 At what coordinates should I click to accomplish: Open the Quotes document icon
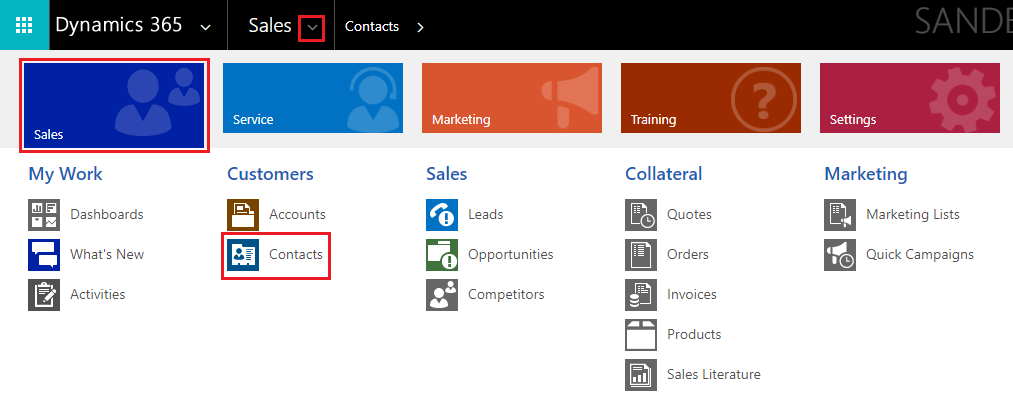[641, 214]
